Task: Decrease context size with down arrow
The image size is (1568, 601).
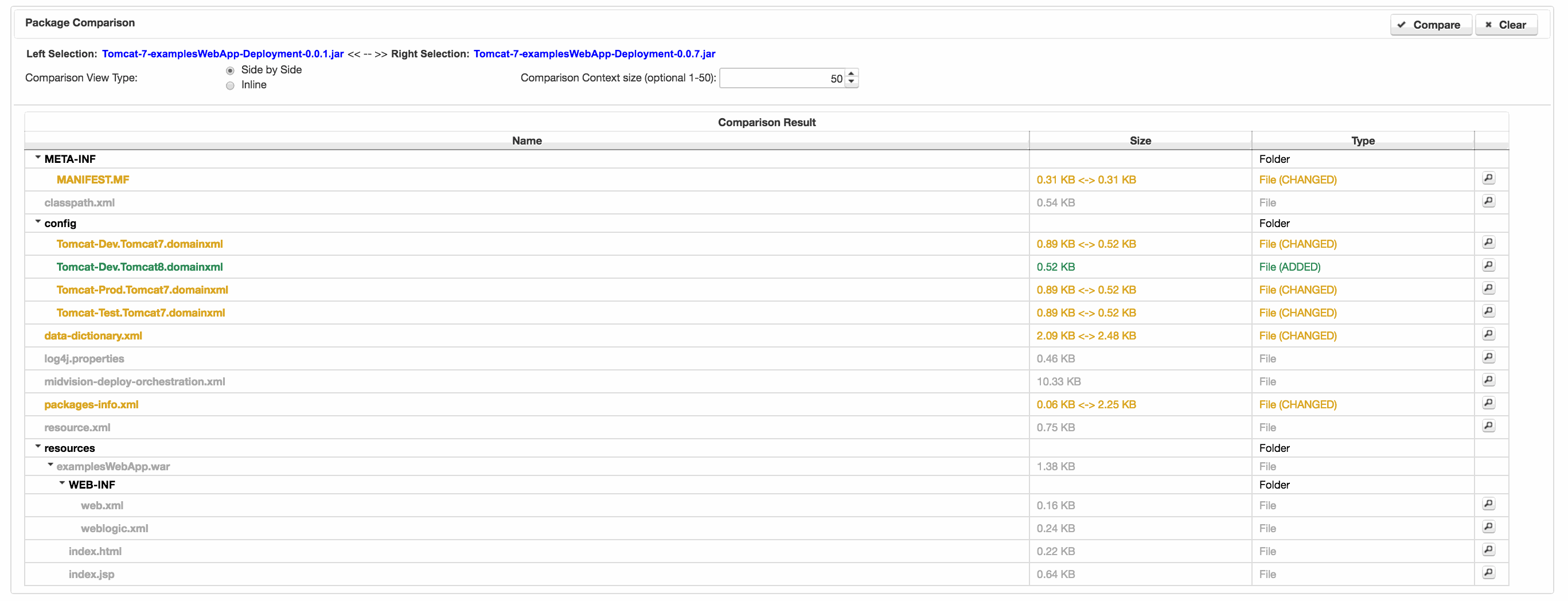Action: [852, 82]
